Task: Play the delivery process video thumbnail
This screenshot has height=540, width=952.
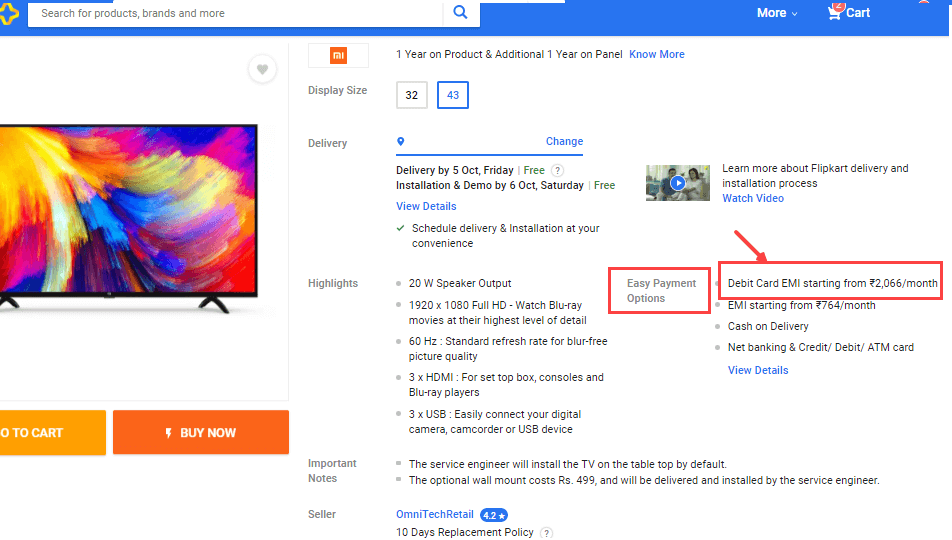Action: tap(678, 183)
